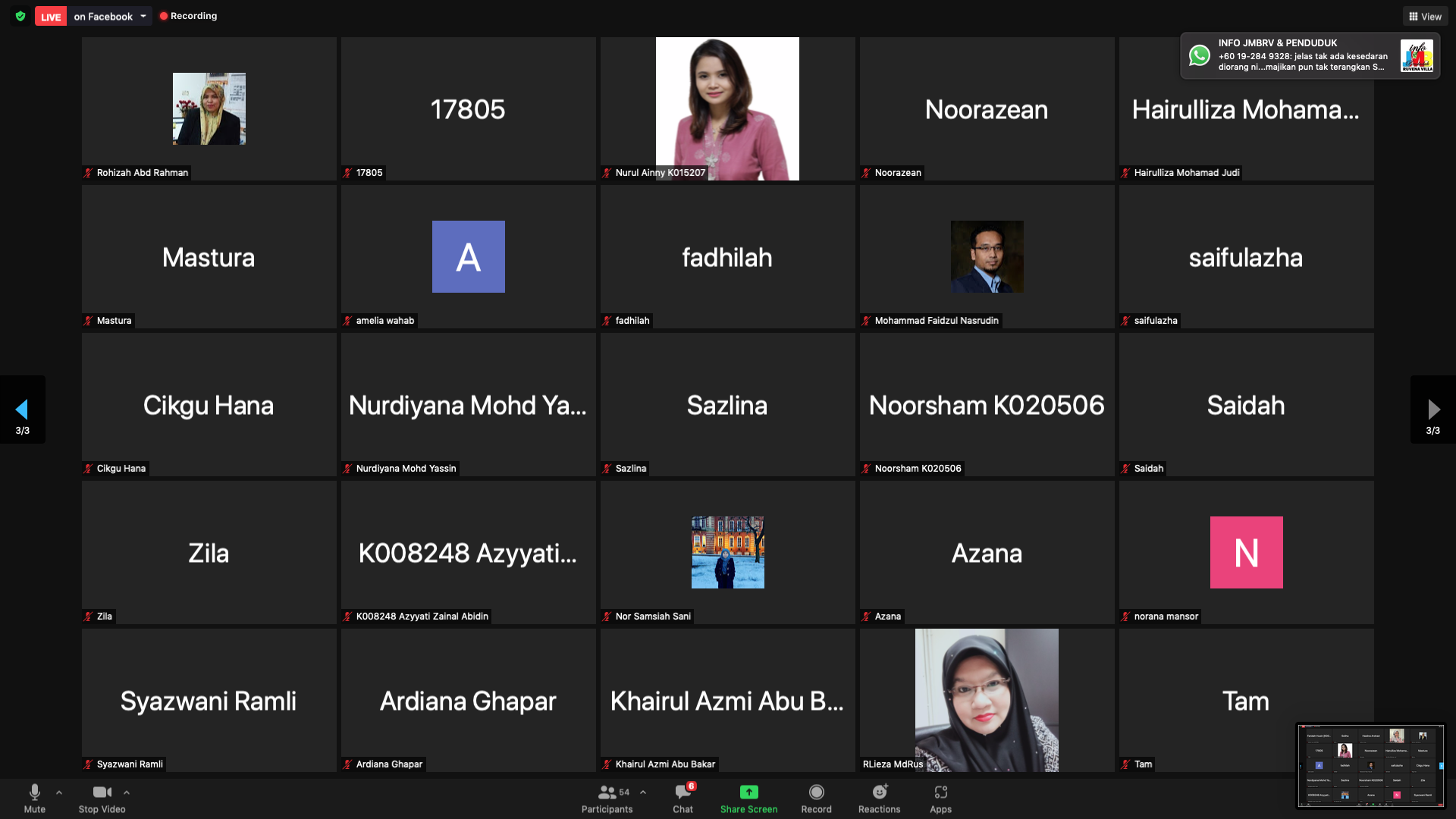Click the INFO JMBRV group logo in notification

pyautogui.click(x=1417, y=56)
